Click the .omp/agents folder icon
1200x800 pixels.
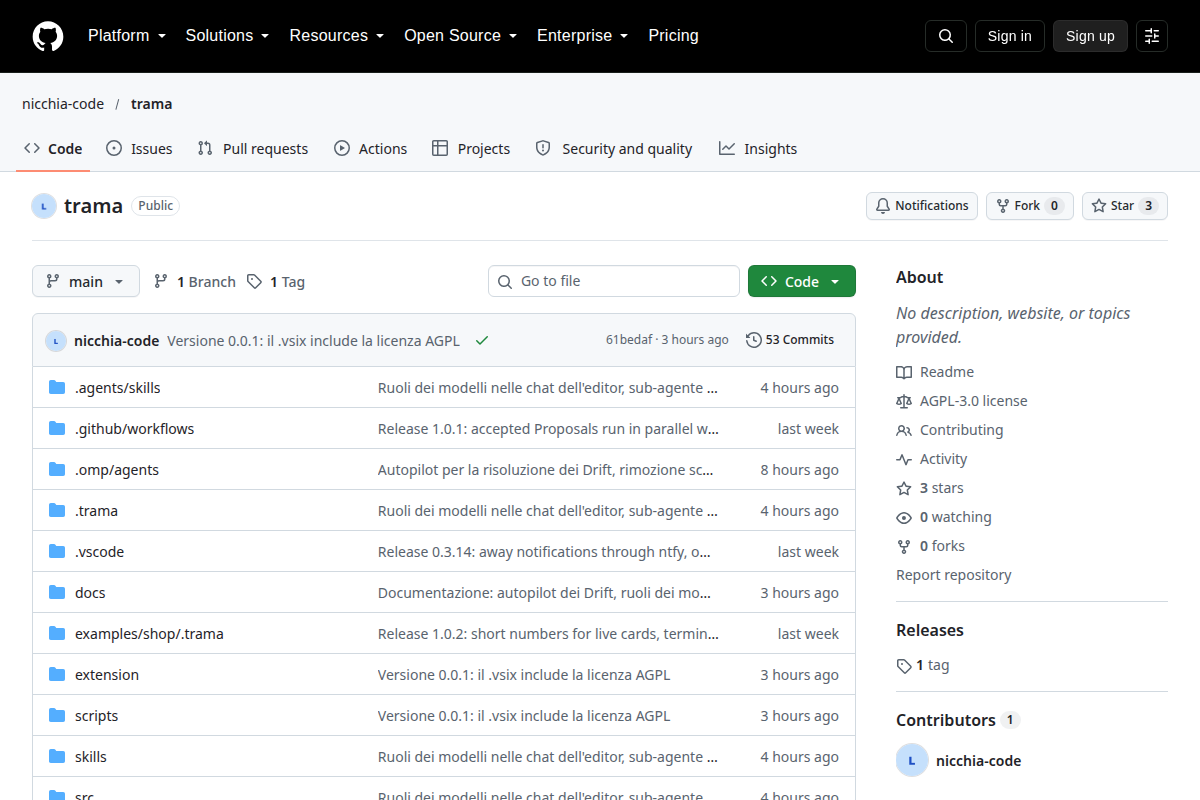[57, 470]
